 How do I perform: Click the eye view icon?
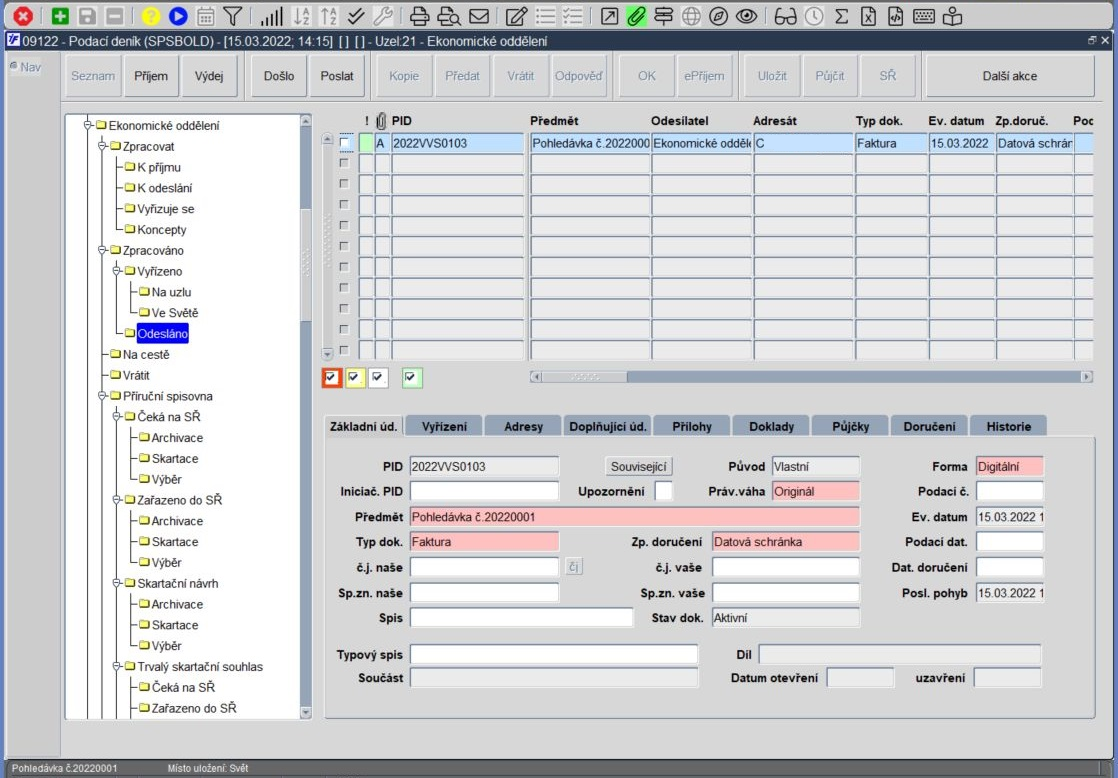click(x=746, y=16)
